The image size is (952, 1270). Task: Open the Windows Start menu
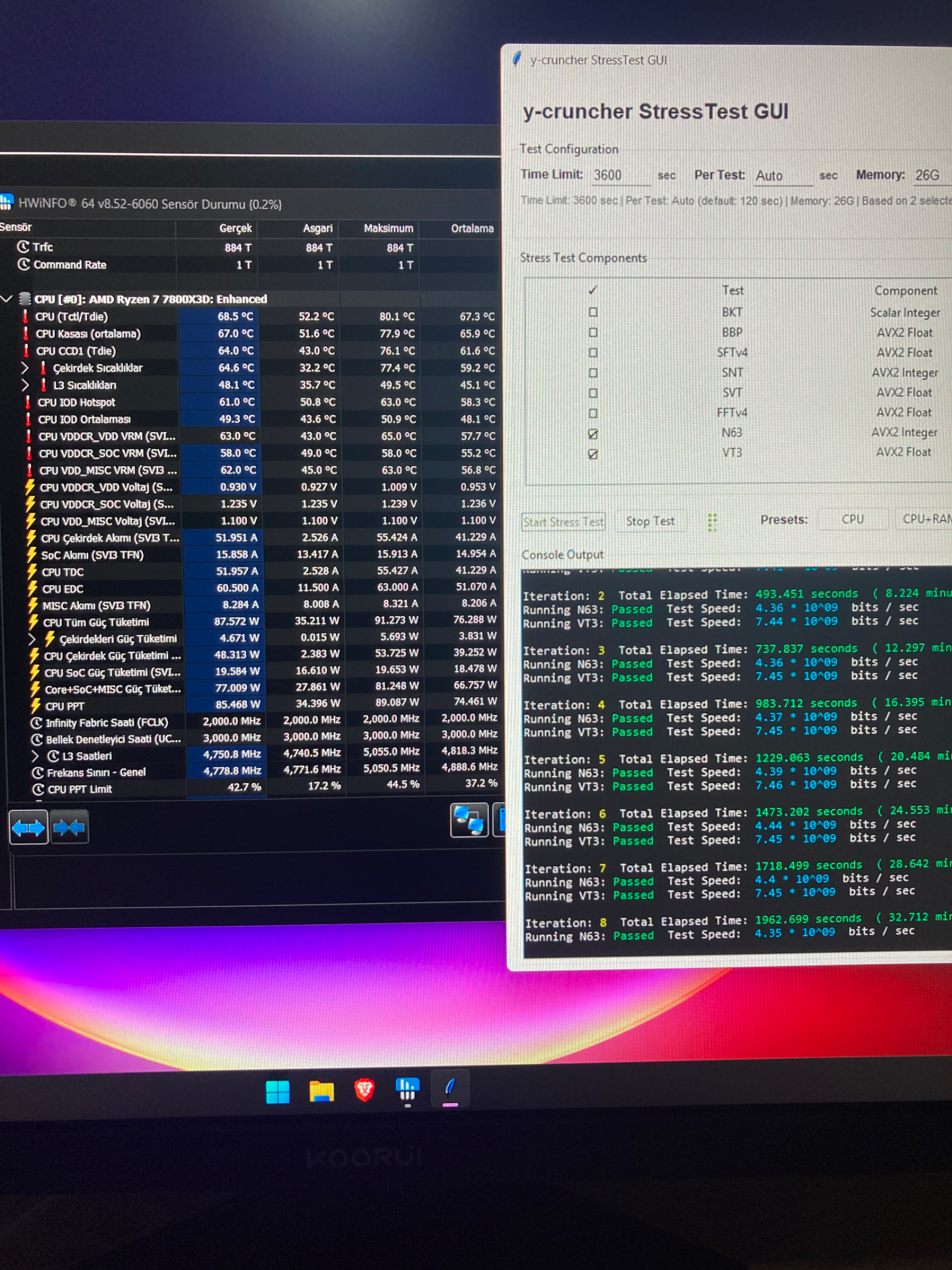tap(277, 1092)
